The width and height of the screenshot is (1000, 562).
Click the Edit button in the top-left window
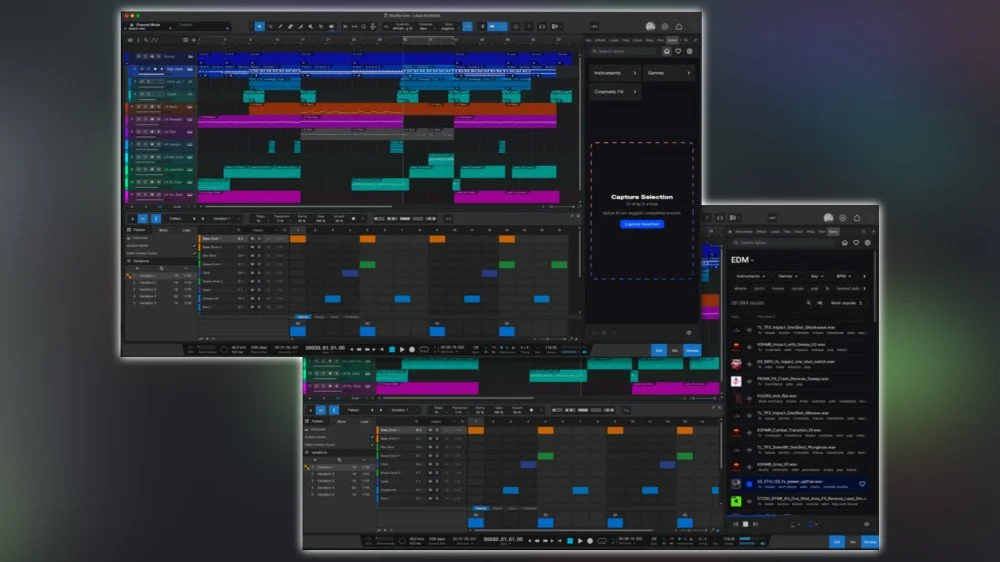(659, 350)
